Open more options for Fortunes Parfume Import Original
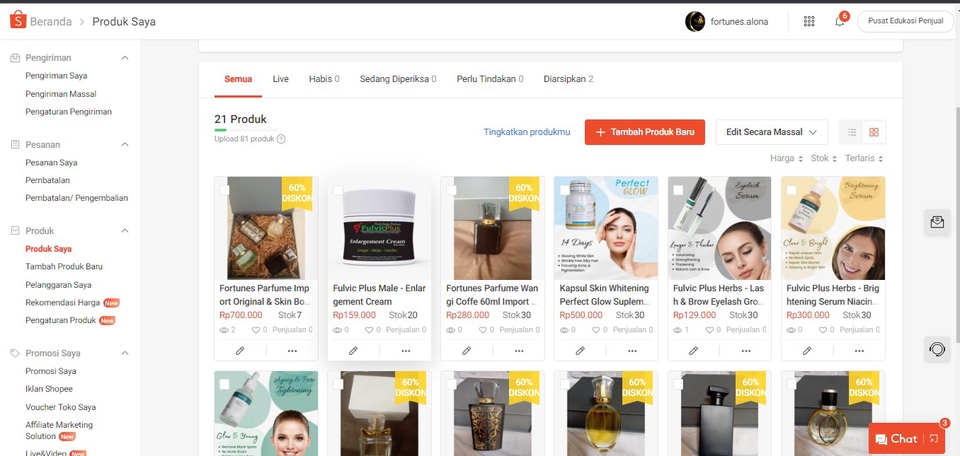 coord(292,351)
